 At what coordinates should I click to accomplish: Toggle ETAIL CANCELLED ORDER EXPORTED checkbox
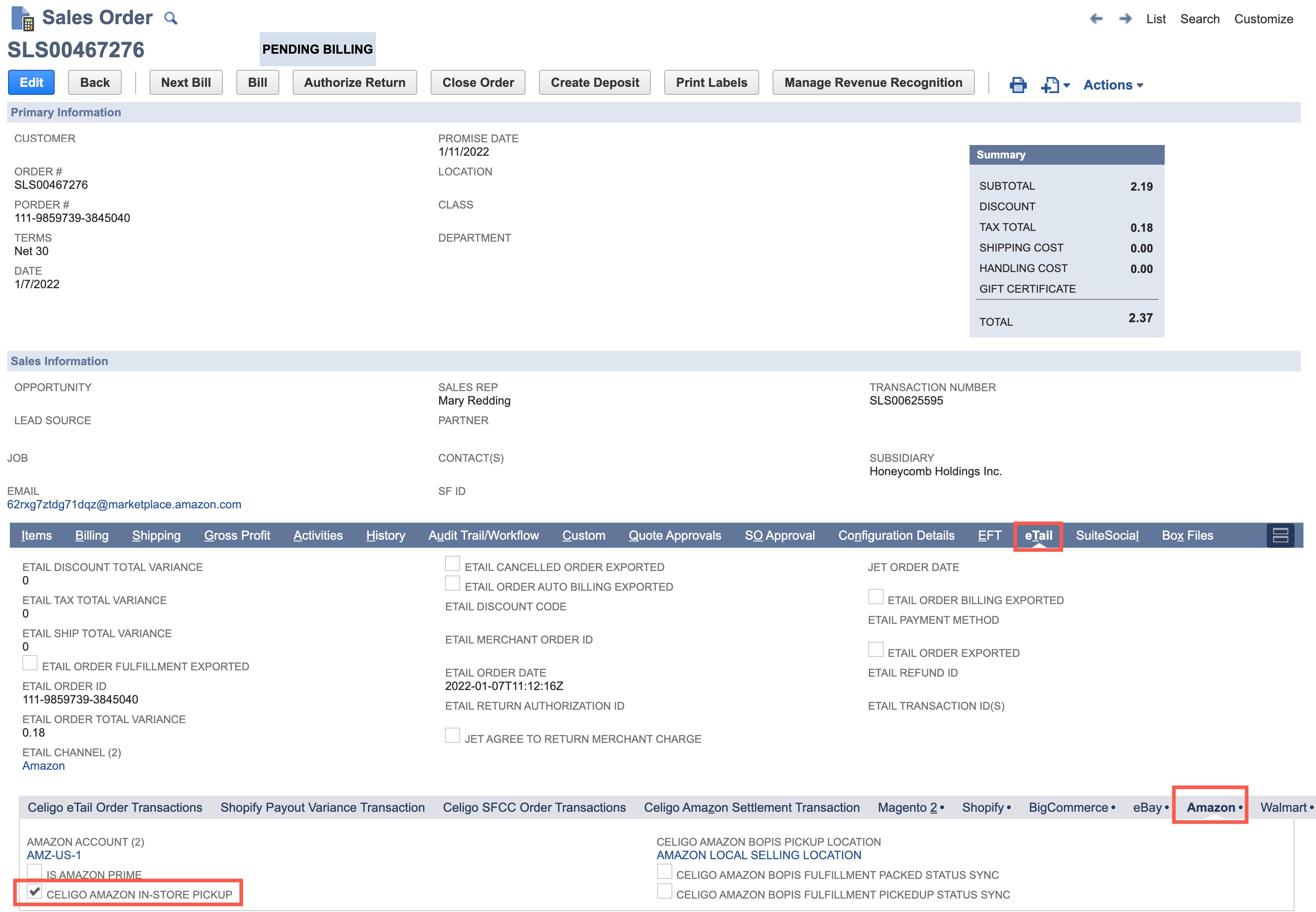[x=453, y=564]
